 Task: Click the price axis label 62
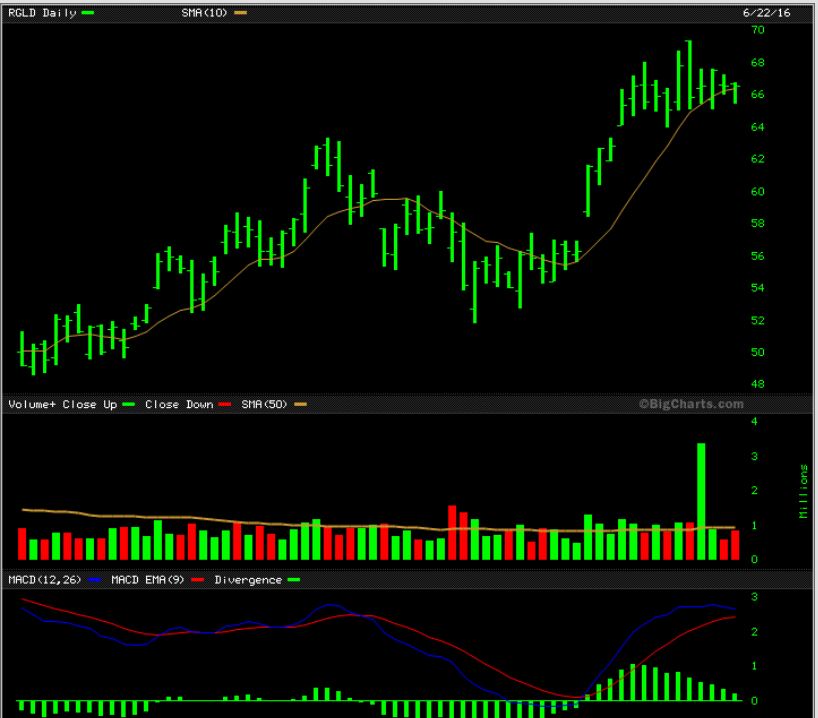(x=757, y=159)
